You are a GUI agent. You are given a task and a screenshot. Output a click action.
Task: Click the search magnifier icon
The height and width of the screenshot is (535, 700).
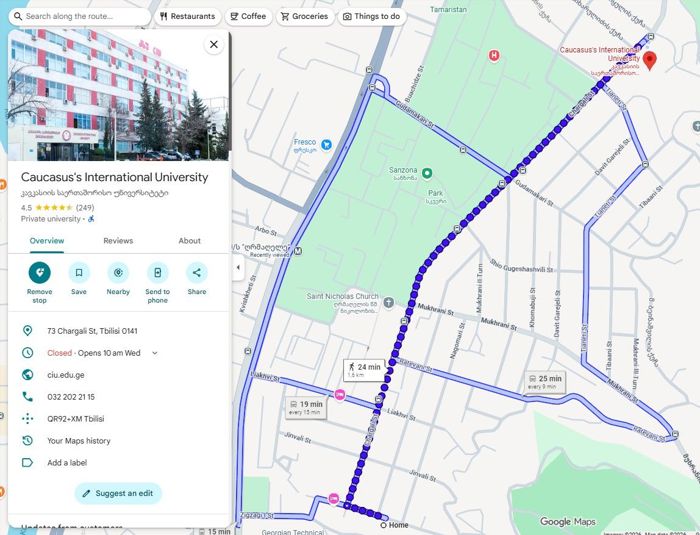(x=18, y=17)
